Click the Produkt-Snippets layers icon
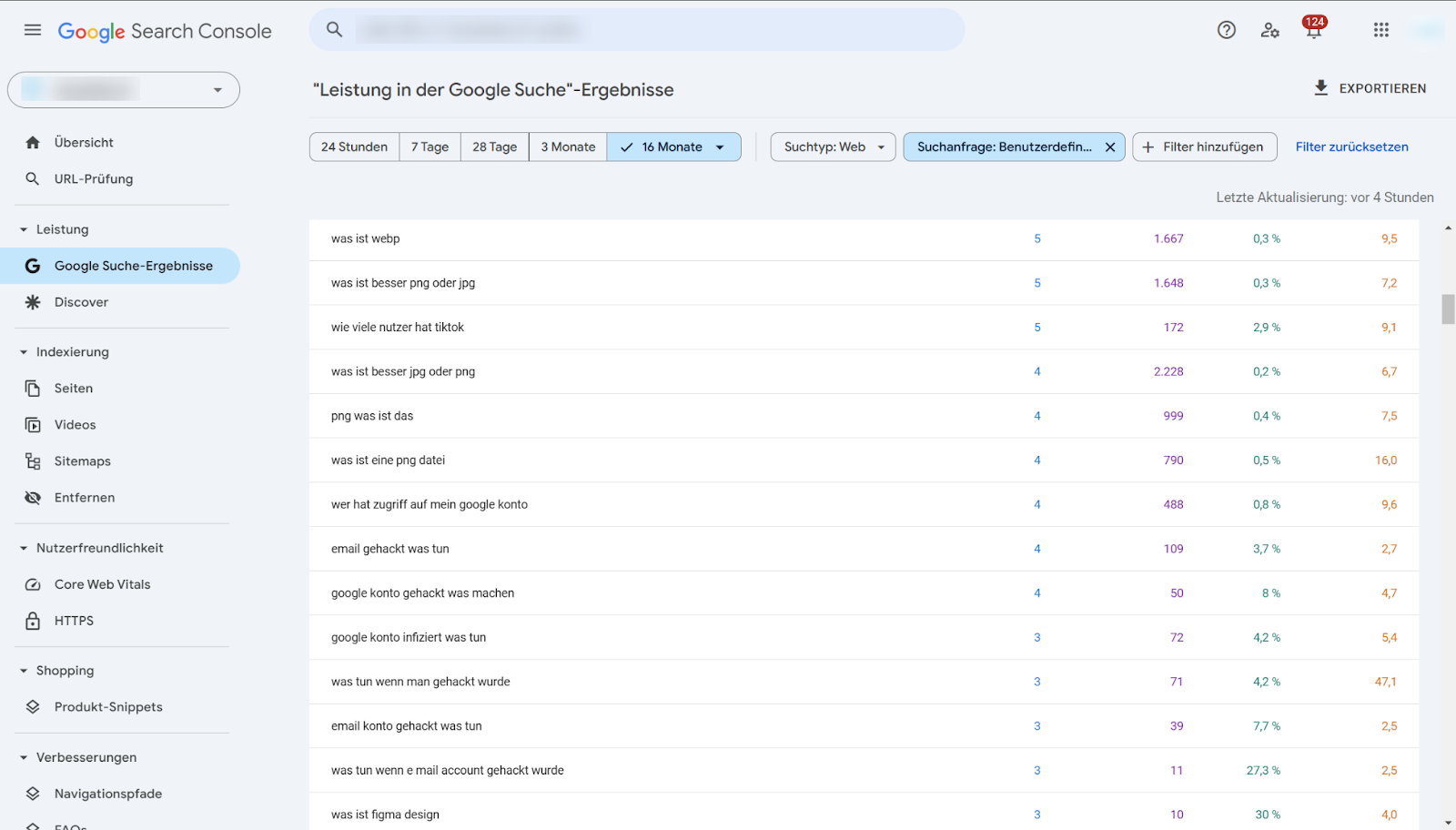Viewport: 1456px width, 830px height. [x=33, y=707]
